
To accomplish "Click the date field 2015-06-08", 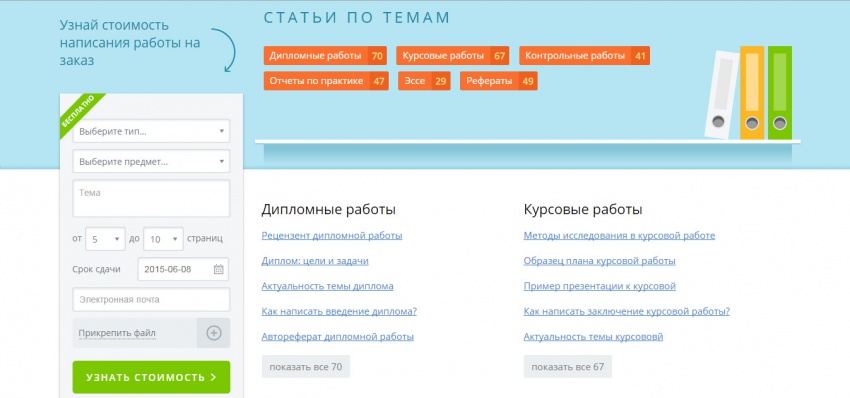I will [x=183, y=269].
